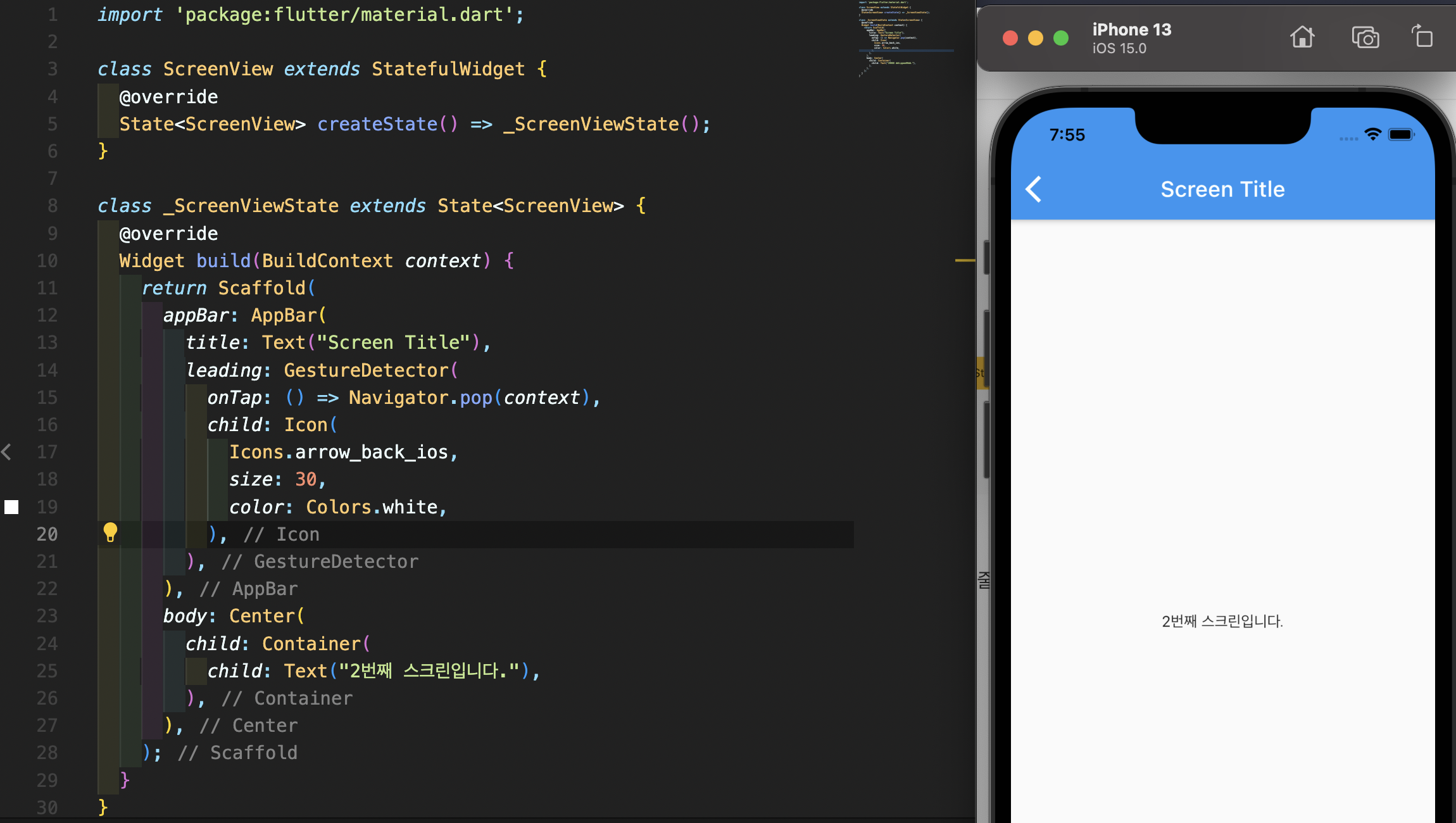Click the Navigator.pop call on line 15

[x=420, y=398]
